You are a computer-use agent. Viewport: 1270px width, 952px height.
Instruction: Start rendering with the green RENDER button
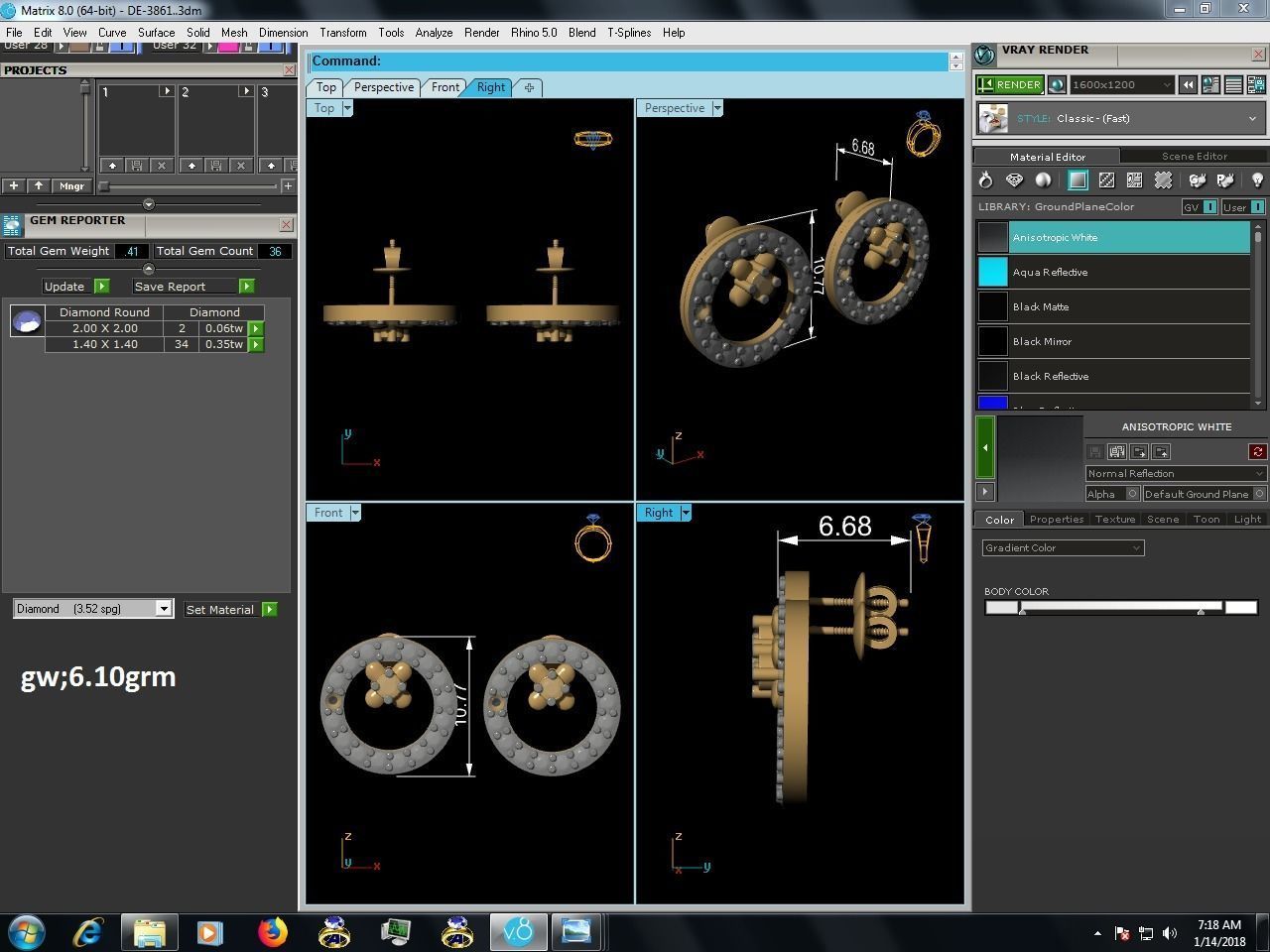tap(1009, 85)
